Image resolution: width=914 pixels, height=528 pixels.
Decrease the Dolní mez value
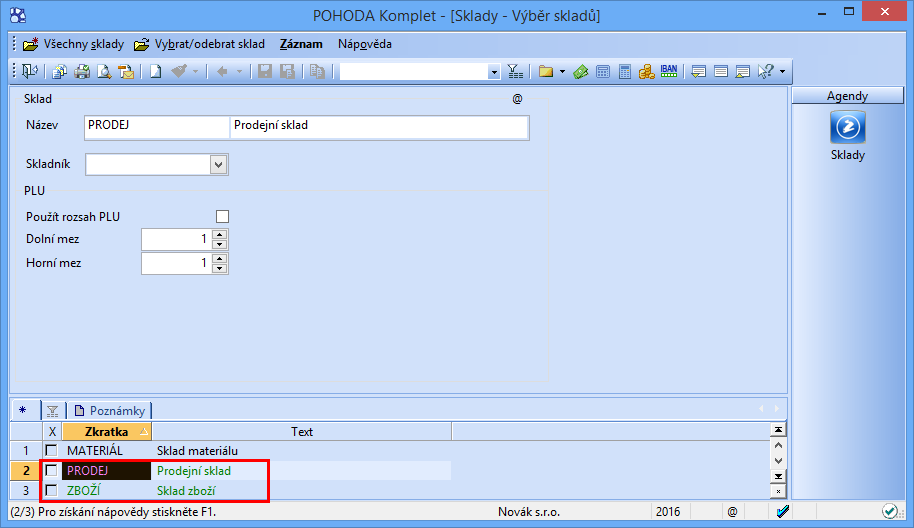coord(219,244)
